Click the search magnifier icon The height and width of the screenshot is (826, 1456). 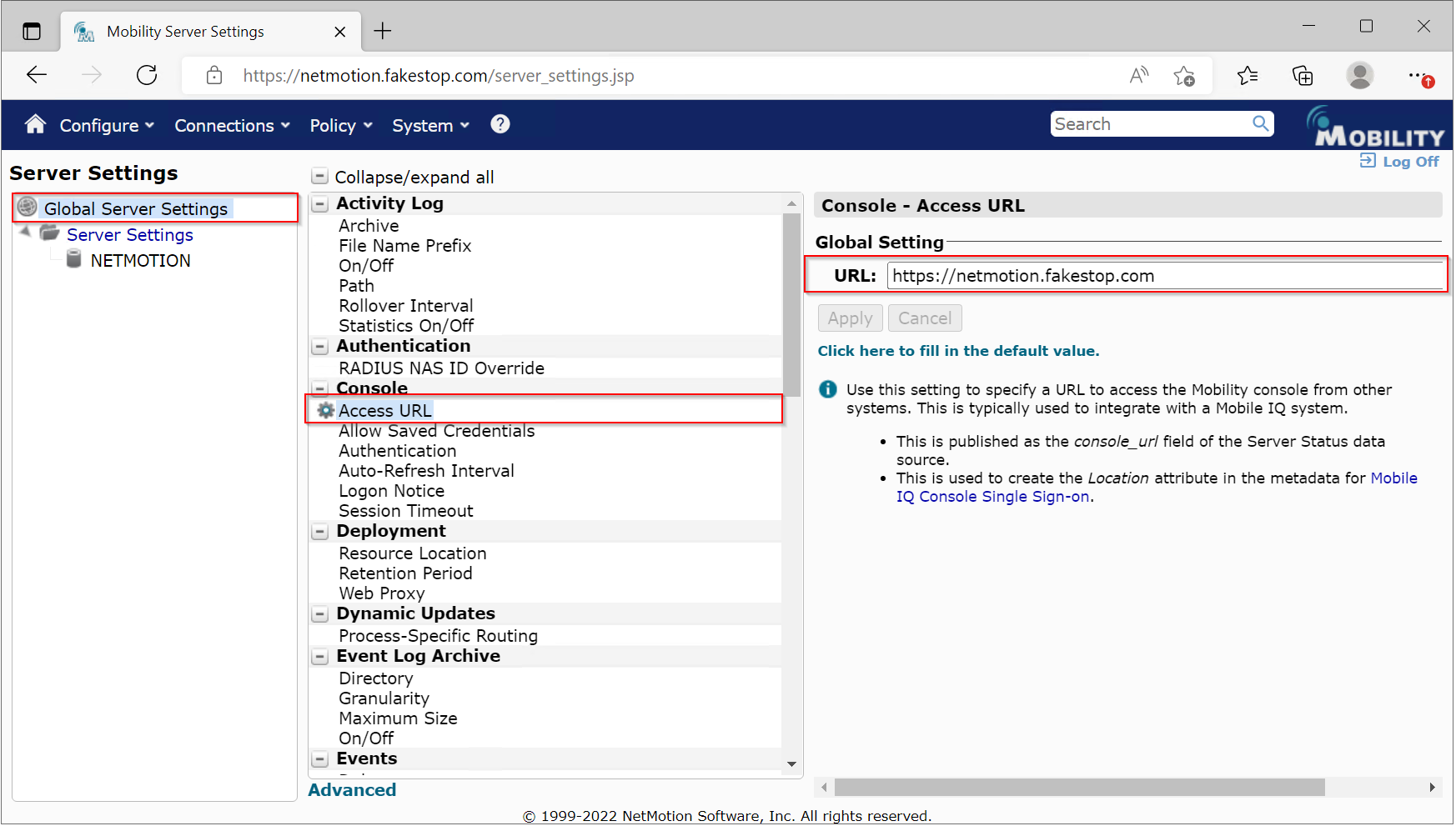(1260, 124)
